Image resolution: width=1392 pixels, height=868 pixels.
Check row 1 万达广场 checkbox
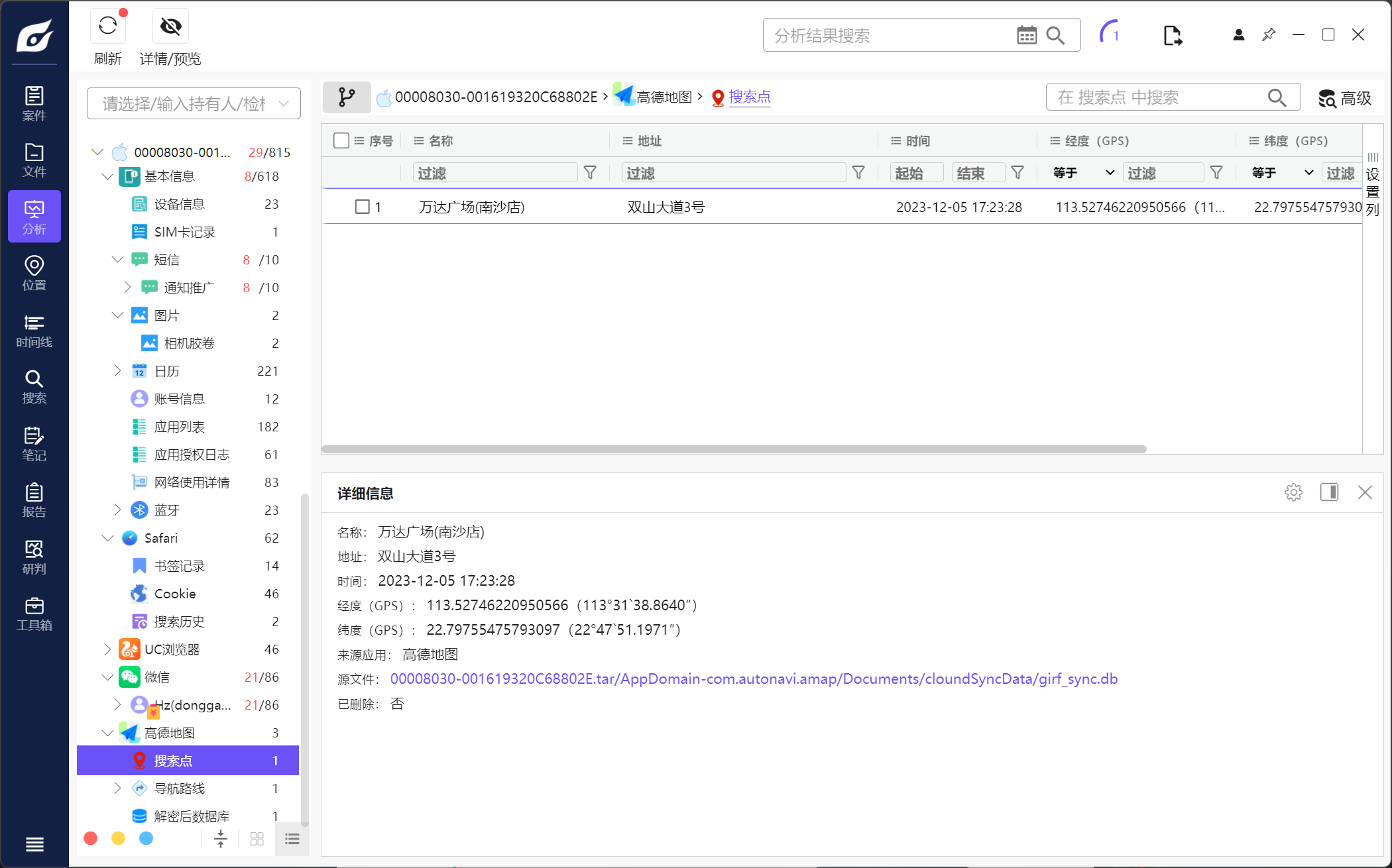pyautogui.click(x=362, y=207)
